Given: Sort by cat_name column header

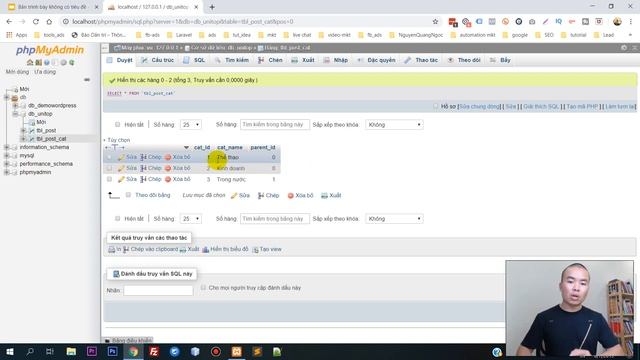Looking at the screenshot, I should pyautogui.click(x=230, y=147).
